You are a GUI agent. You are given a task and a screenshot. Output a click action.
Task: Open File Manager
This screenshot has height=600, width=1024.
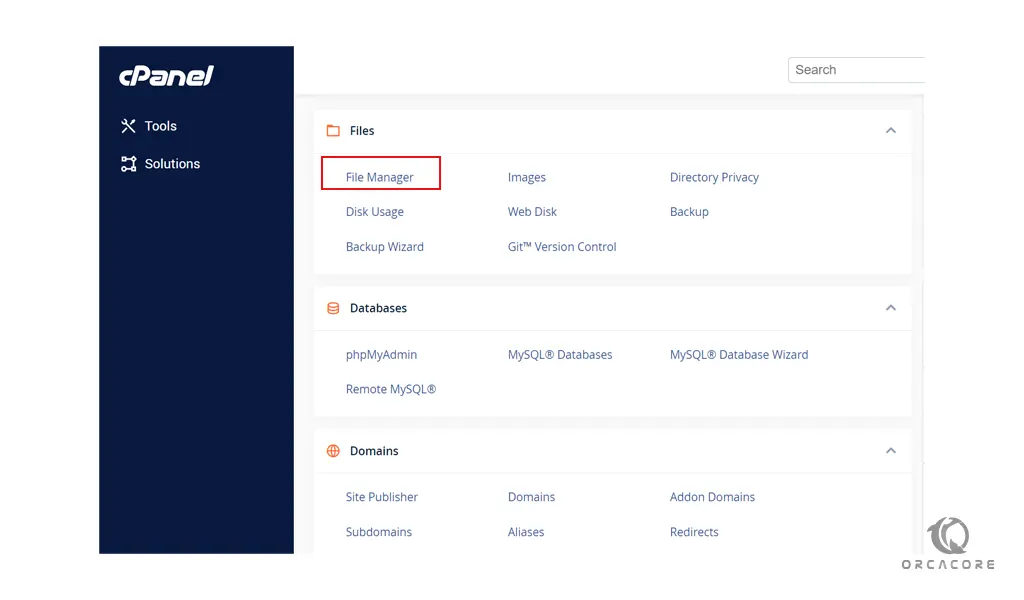coord(379,178)
